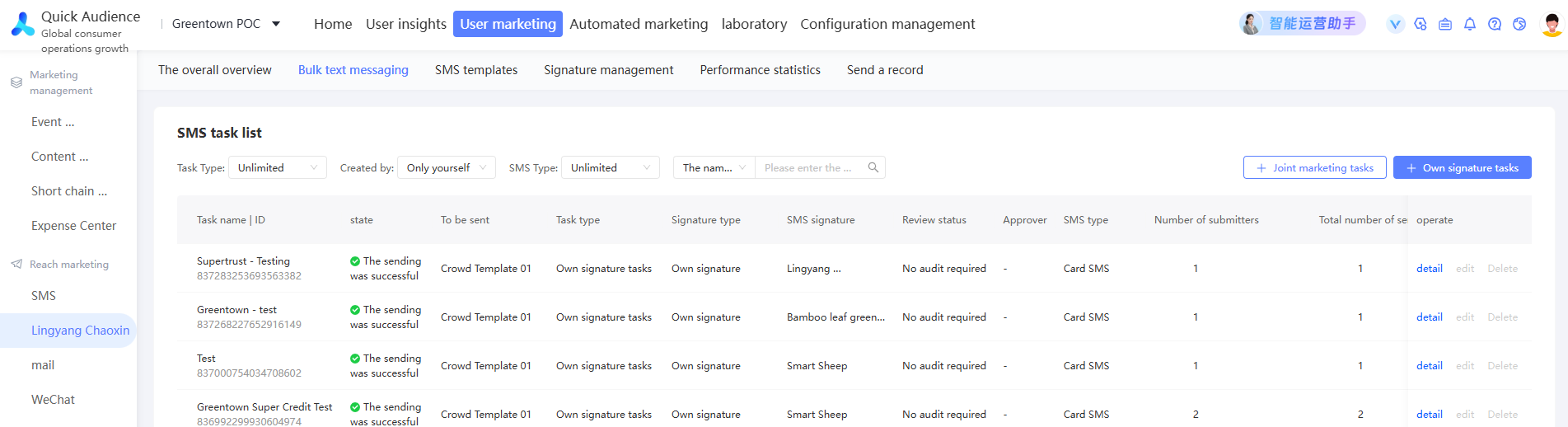
Task: Click the task name search input field
Action: pyautogui.click(x=809, y=167)
